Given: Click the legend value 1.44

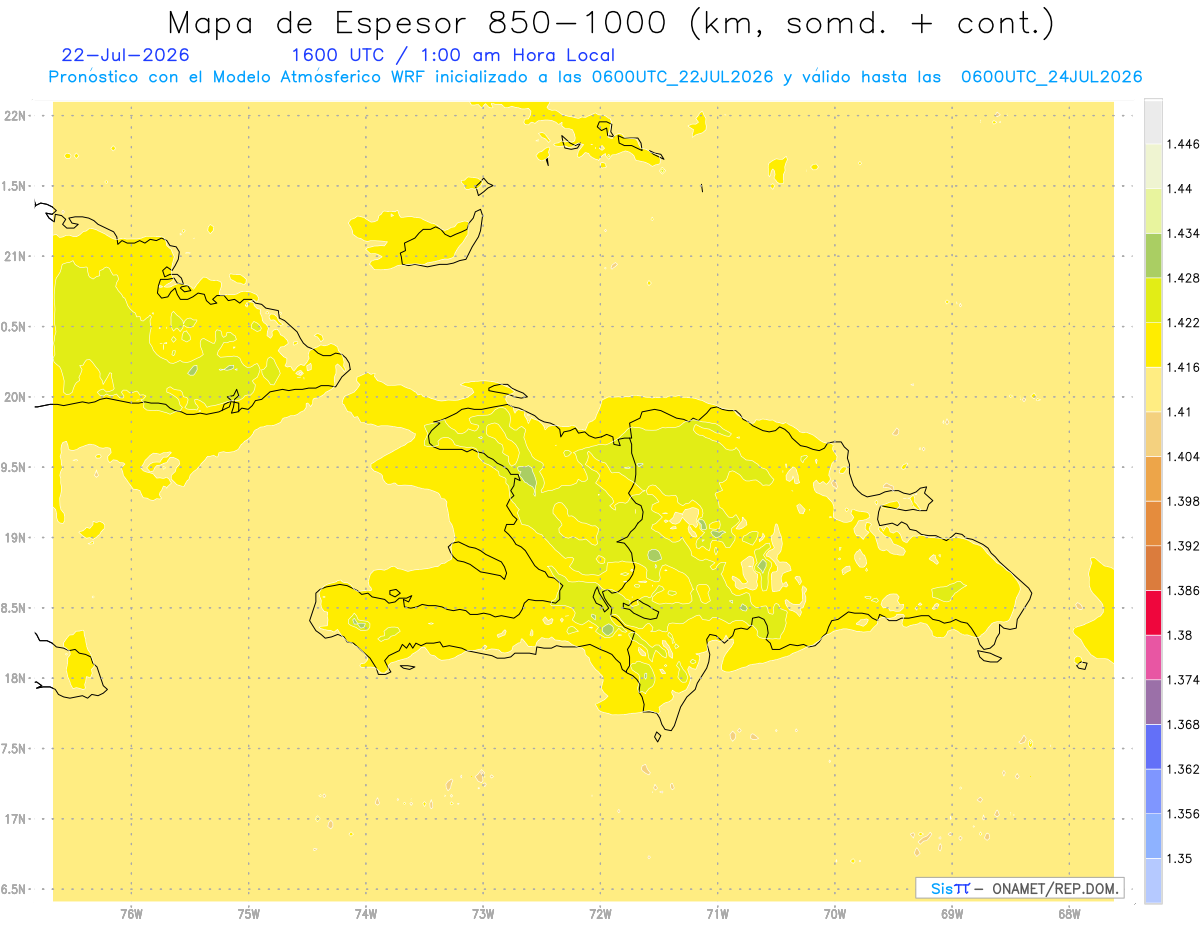Looking at the screenshot, I should point(1179,188).
